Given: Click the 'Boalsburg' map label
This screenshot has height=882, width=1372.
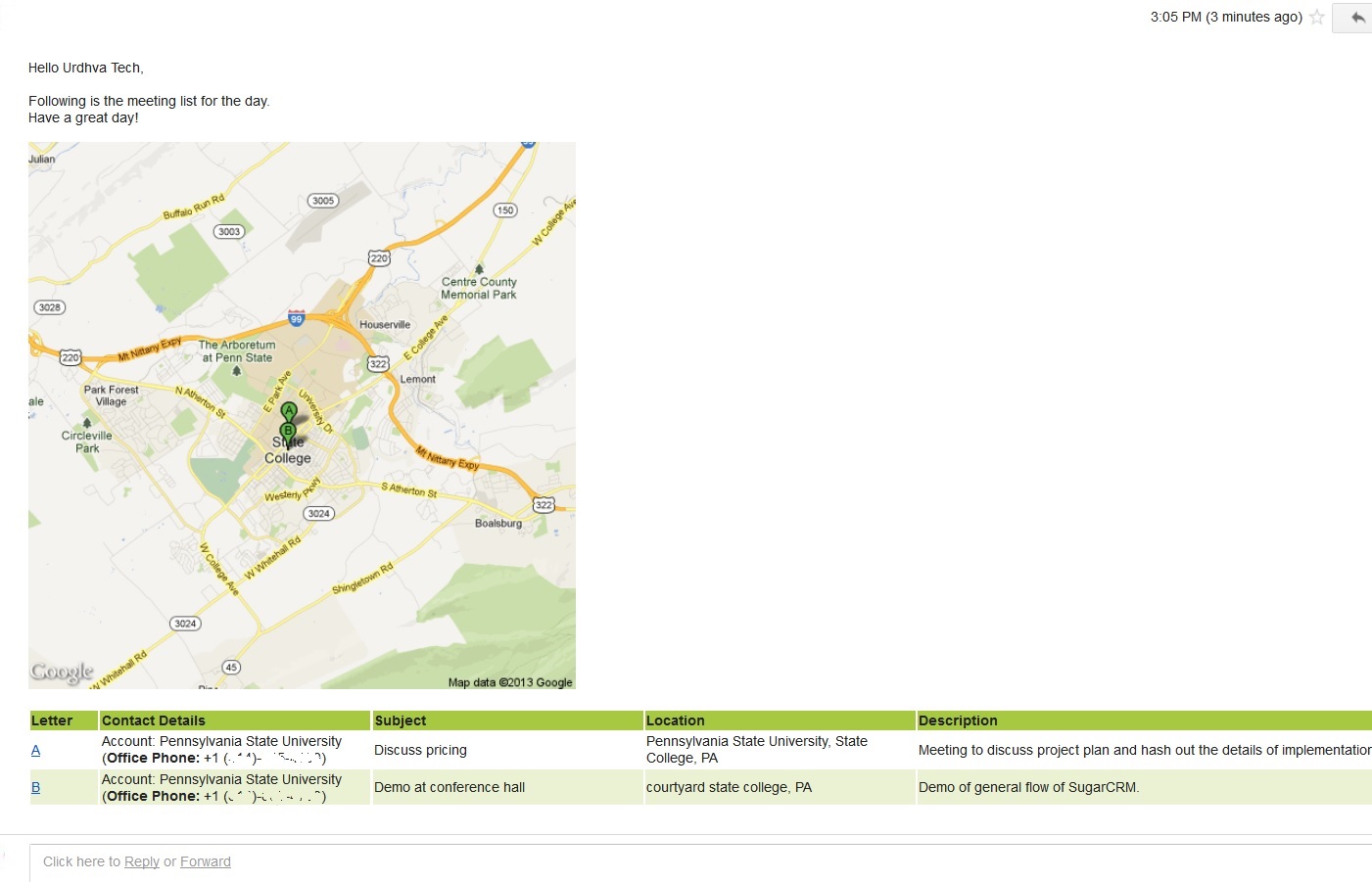Looking at the screenshot, I should [x=498, y=523].
